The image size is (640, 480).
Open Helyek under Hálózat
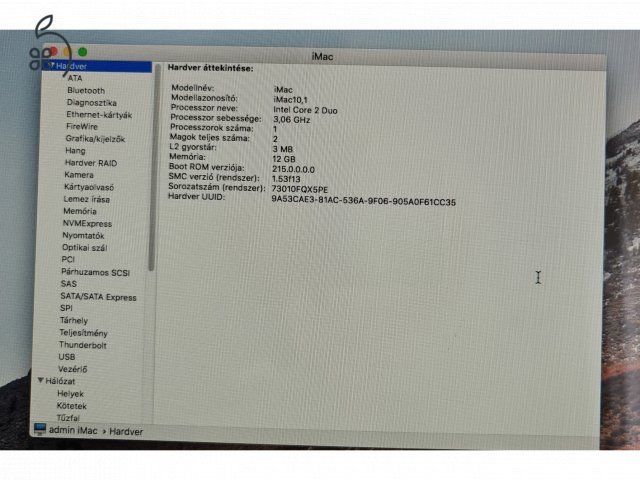click(x=70, y=393)
